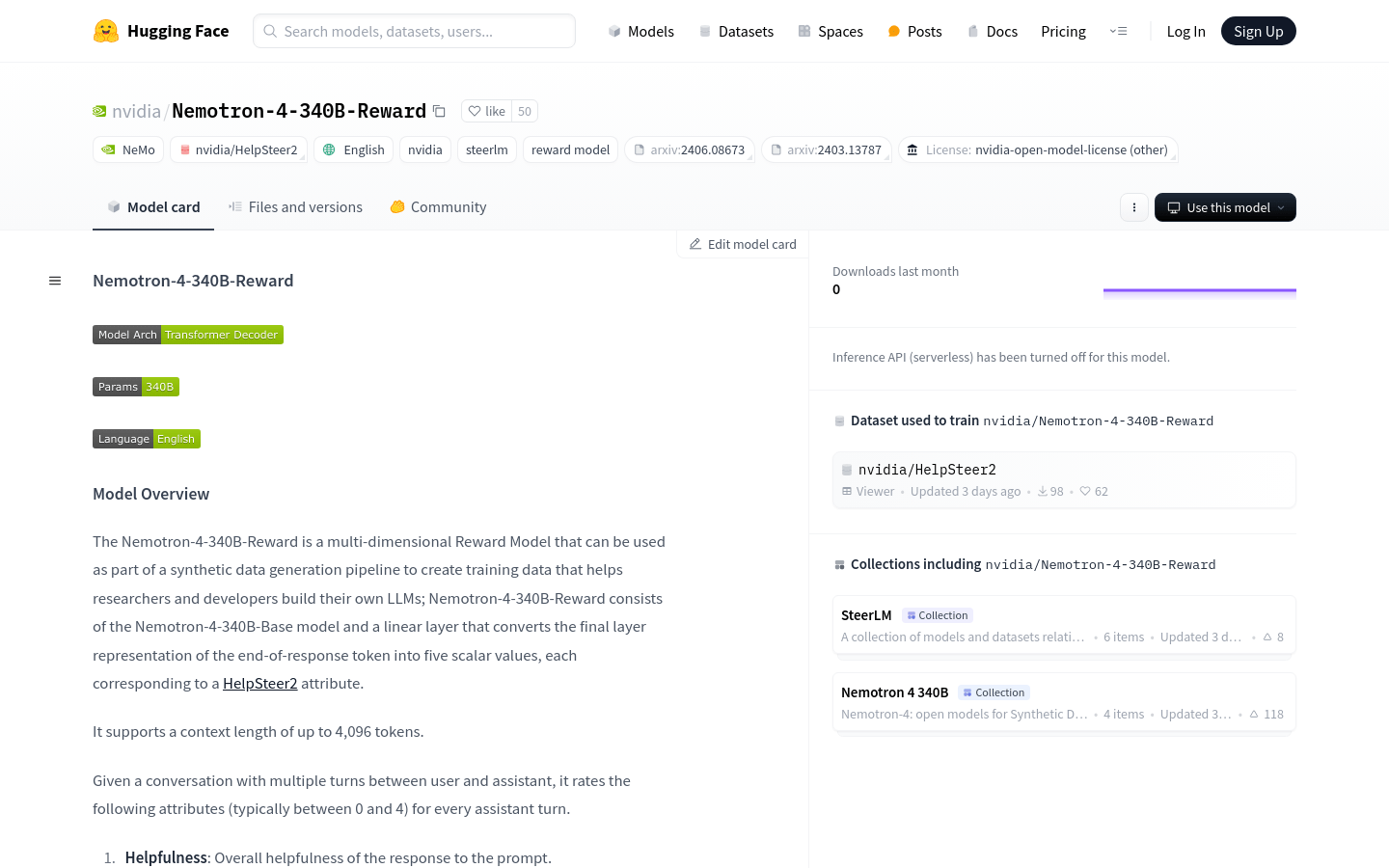Open the HelpSteer2 hyperlink in overview text
Image resolution: width=1389 pixels, height=868 pixels.
260,683
